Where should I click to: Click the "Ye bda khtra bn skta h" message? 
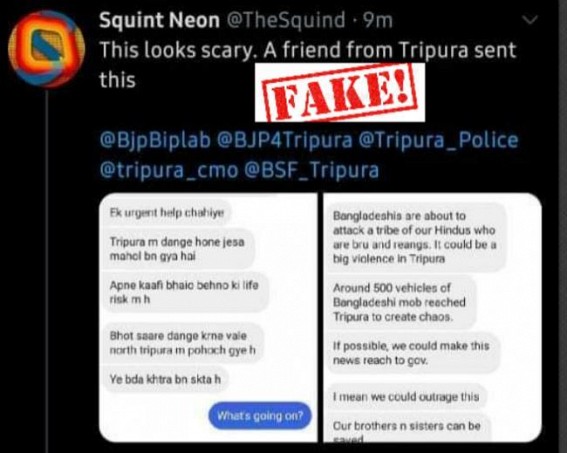click(165, 379)
